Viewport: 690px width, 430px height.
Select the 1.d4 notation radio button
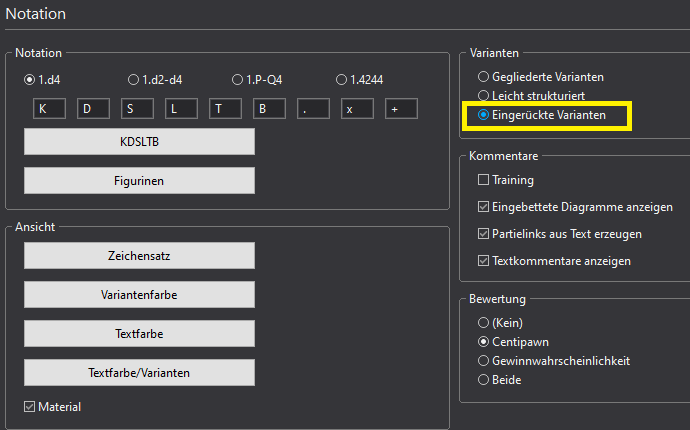click(30, 79)
